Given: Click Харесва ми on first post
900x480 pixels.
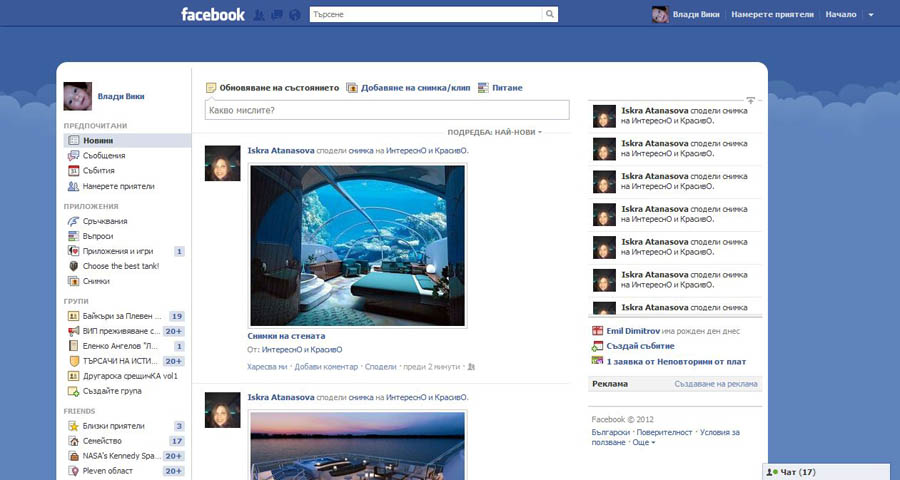Looking at the screenshot, I should 267,366.
